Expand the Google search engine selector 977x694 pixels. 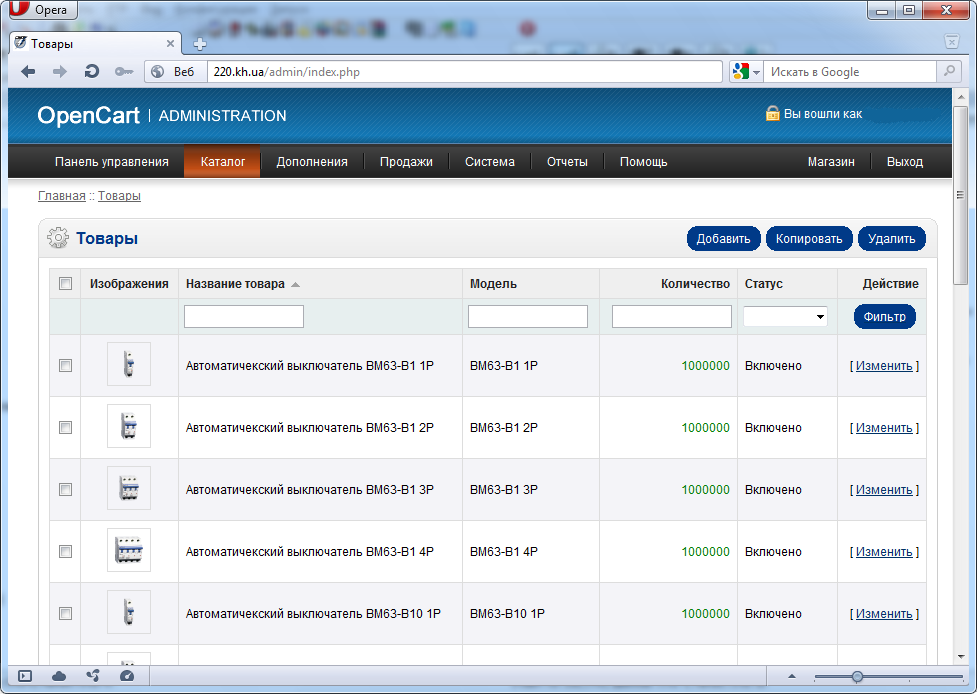point(746,72)
